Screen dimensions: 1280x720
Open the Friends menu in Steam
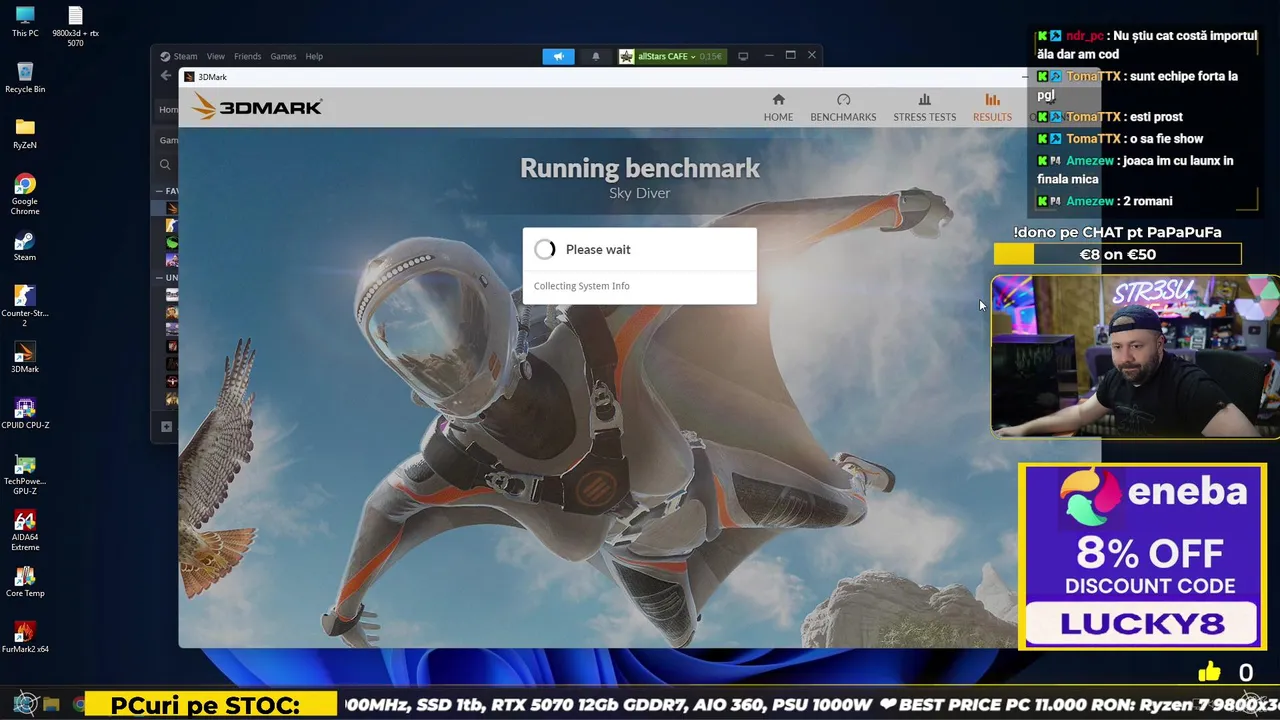tap(247, 56)
